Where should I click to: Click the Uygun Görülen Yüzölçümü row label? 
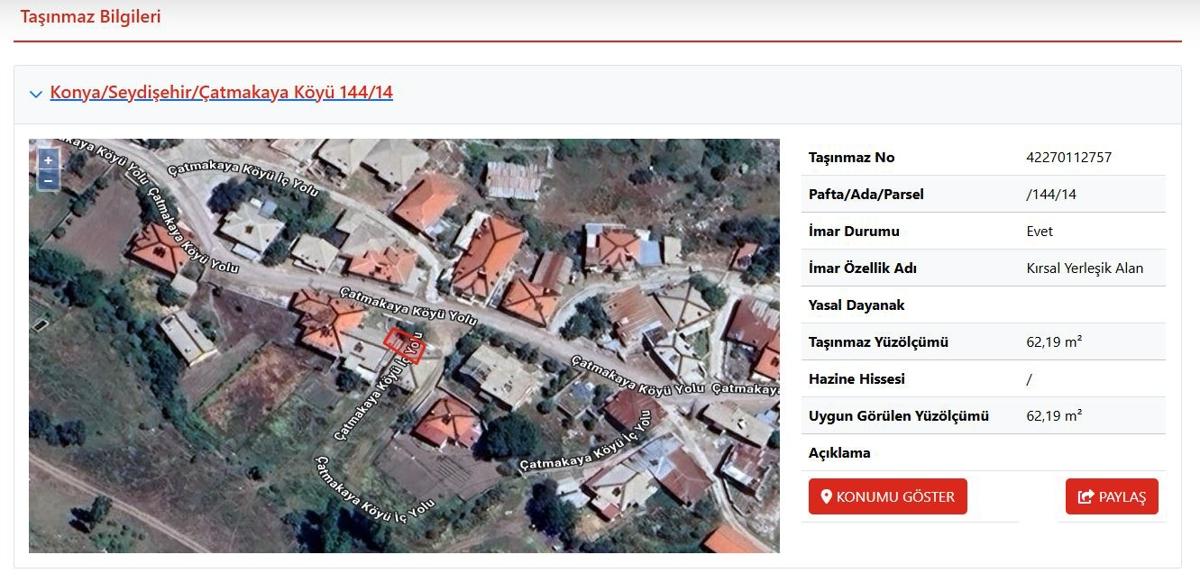(x=898, y=416)
